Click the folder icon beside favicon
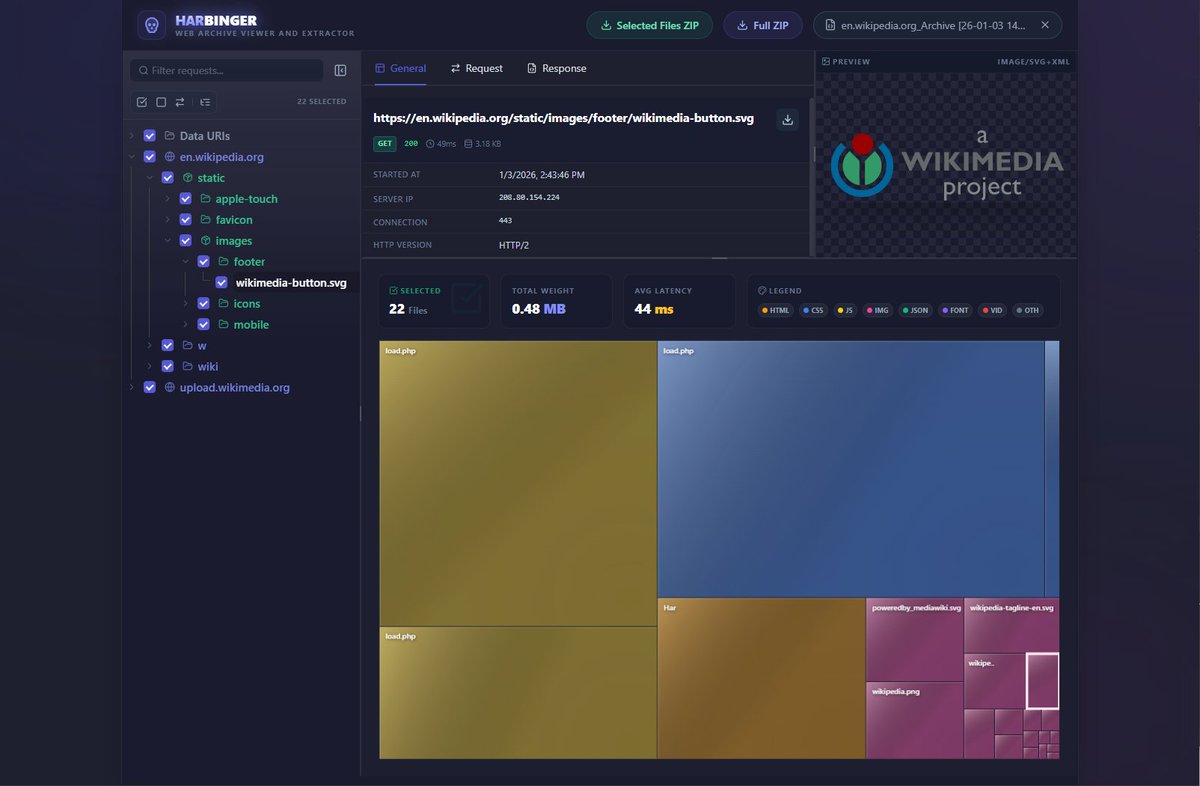Screen dimensions: 1200x786 pos(205,220)
